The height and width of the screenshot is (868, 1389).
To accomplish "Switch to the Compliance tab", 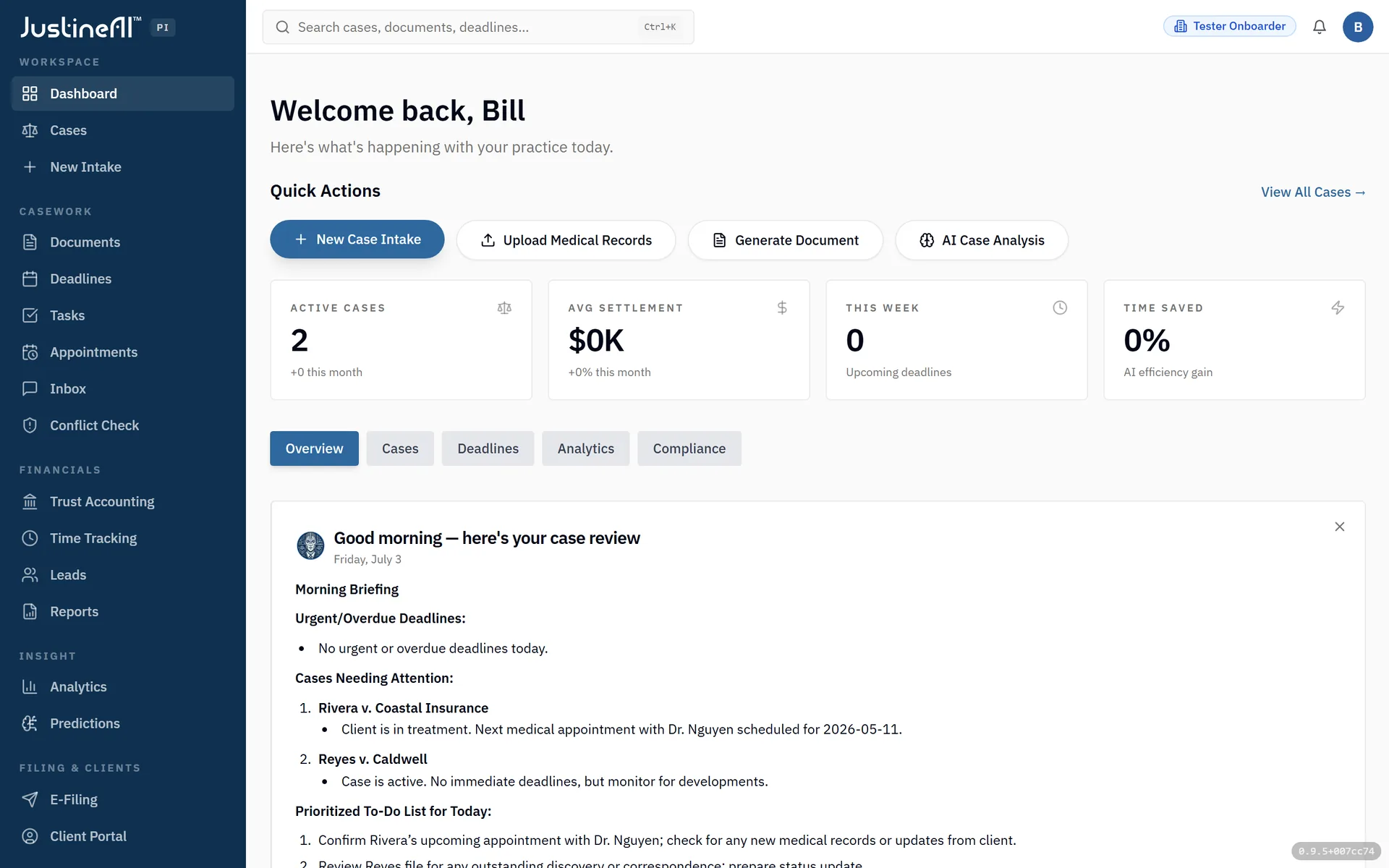I will 689,448.
